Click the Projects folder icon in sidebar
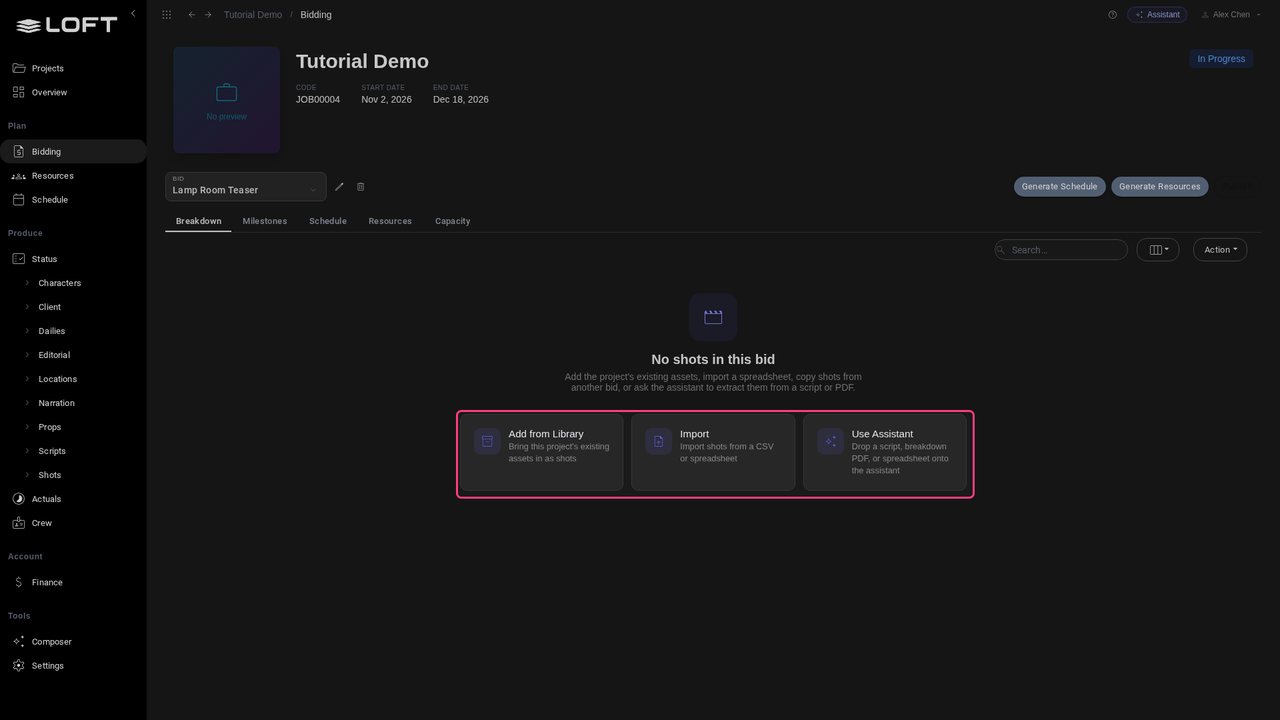The width and height of the screenshot is (1280, 720). 18,68
